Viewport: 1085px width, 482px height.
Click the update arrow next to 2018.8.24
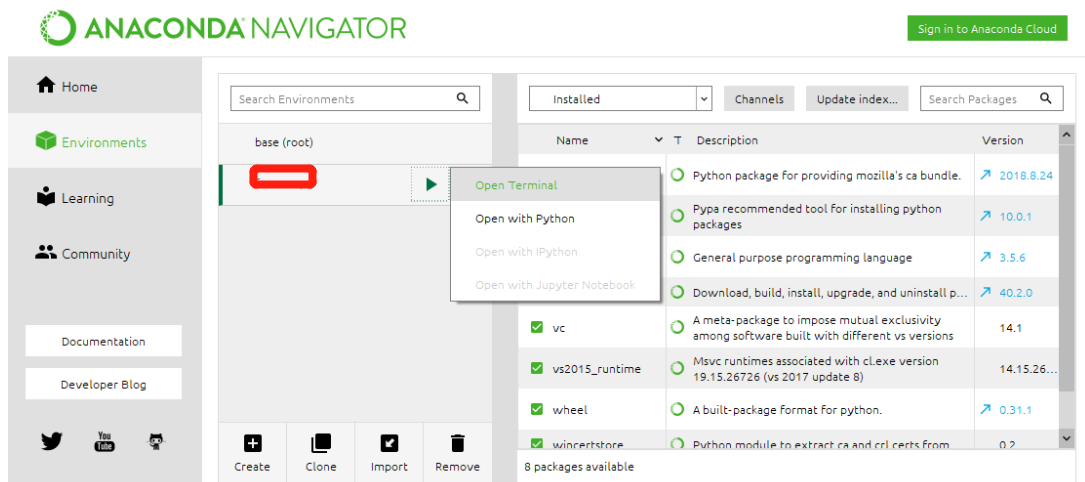tap(986, 175)
